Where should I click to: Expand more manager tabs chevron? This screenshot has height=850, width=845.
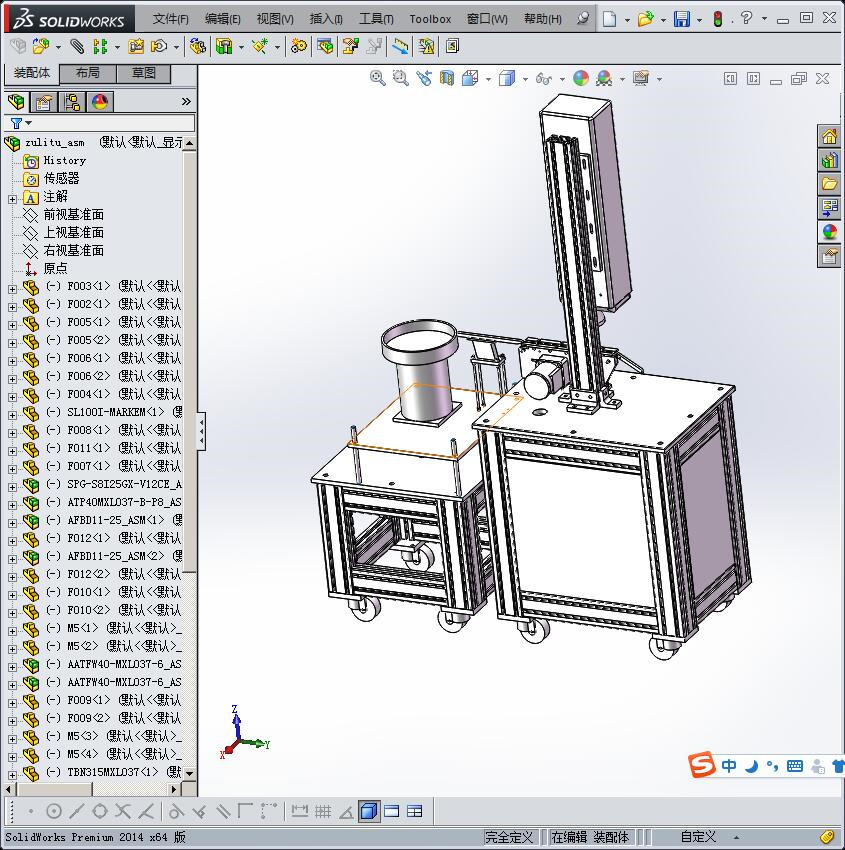[x=186, y=101]
